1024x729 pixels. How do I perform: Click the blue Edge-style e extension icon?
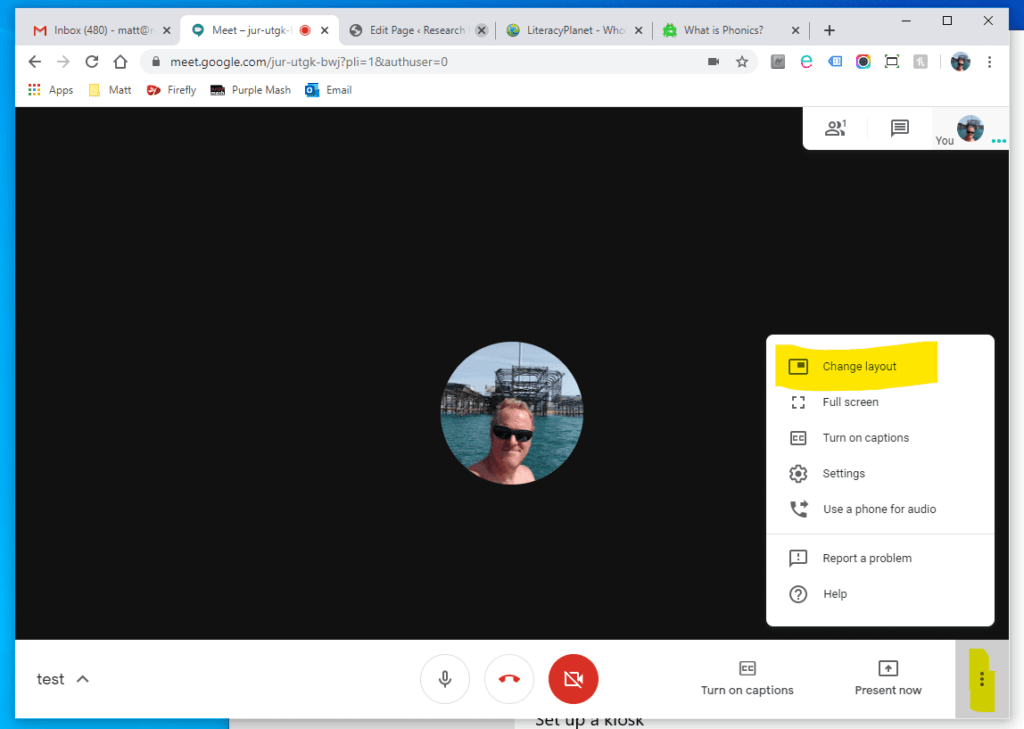807,61
